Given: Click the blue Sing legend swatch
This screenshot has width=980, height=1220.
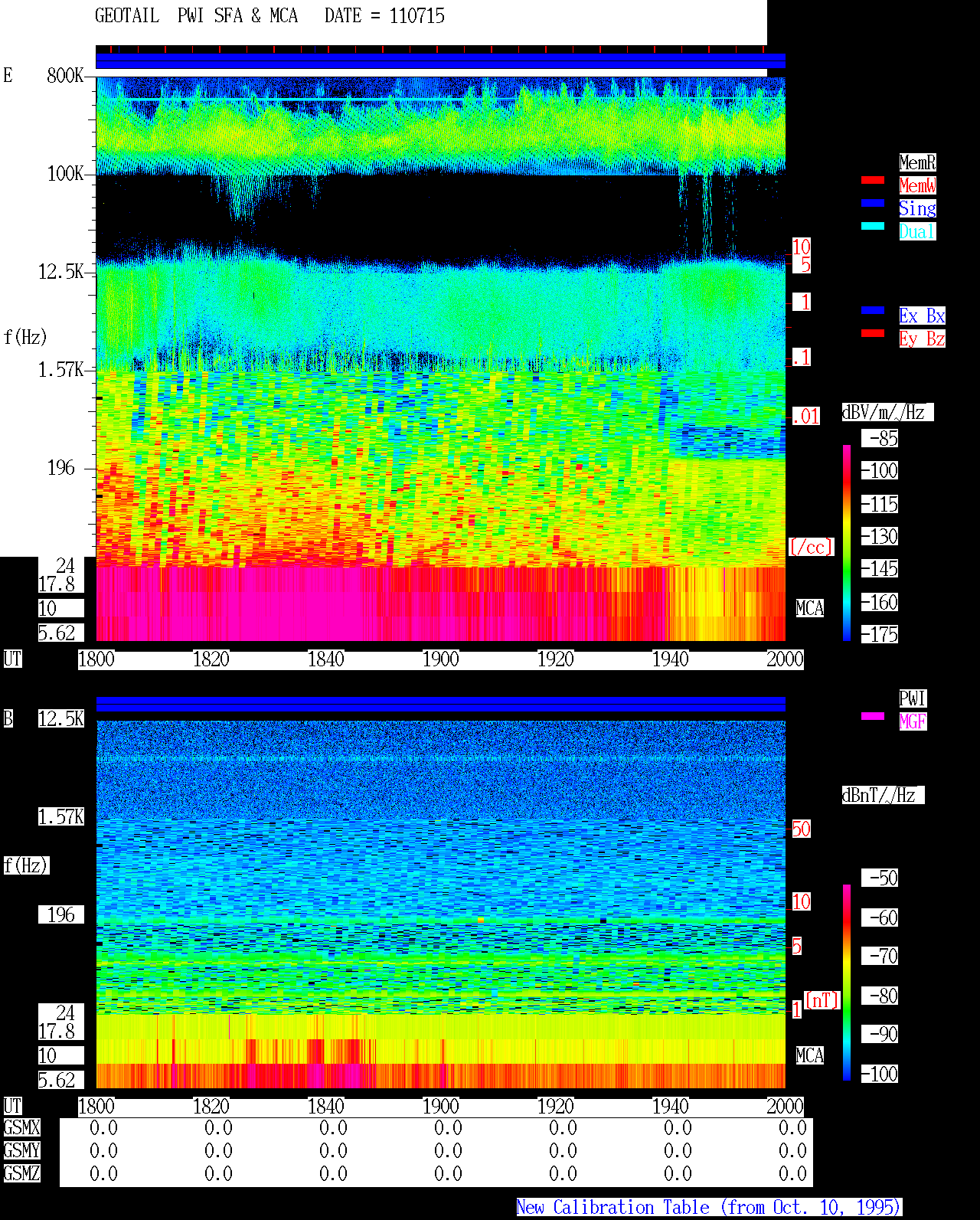Looking at the screenshot, I should coord(873,204).
